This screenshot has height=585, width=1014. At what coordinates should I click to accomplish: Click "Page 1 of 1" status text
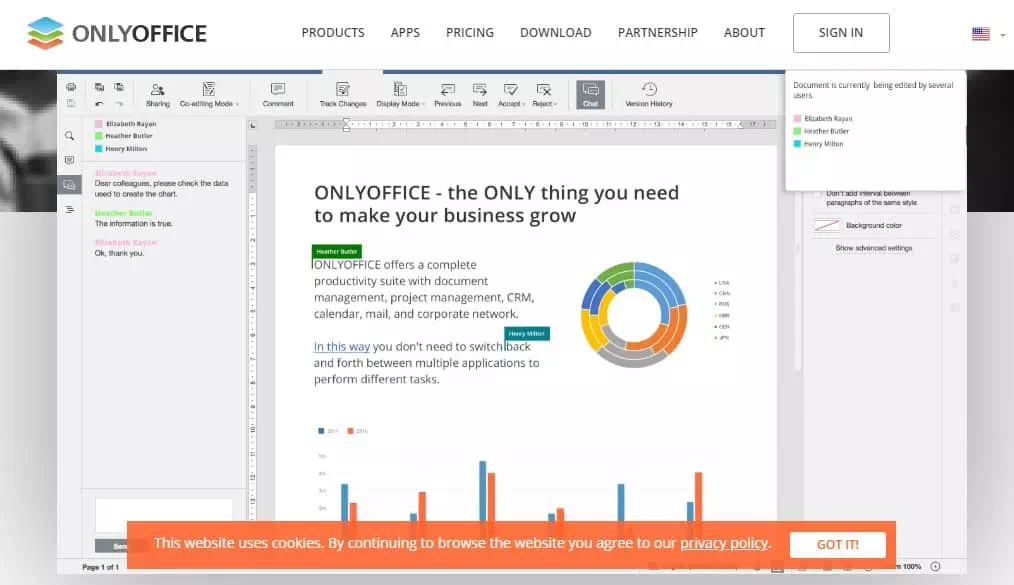[100, 567]
